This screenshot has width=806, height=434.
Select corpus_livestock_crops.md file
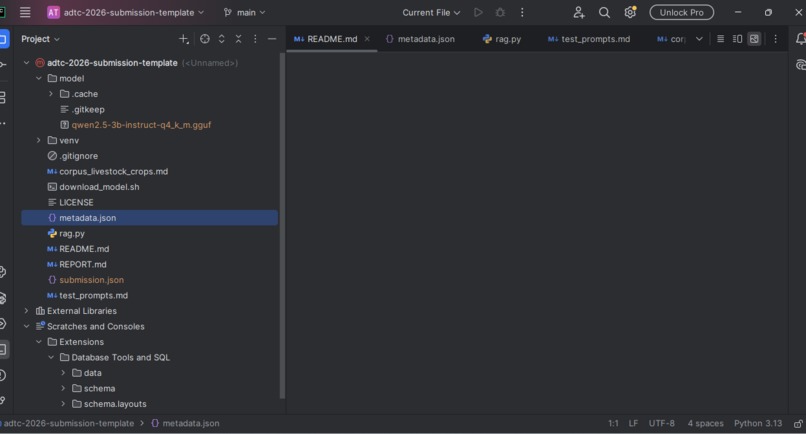[107, 171]
